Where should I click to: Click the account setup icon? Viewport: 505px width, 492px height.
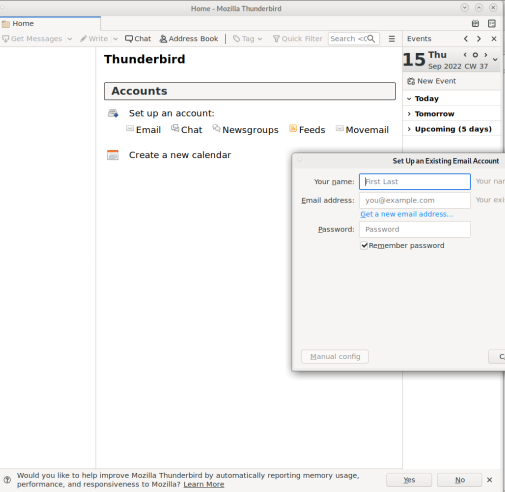[113, 113]
